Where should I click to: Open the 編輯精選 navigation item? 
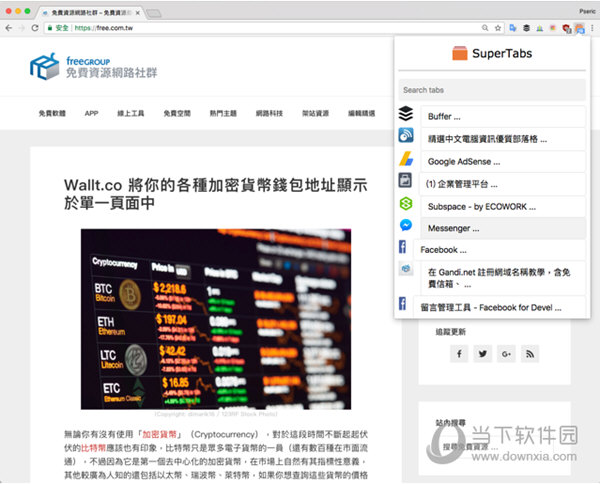tap(362, 113)
